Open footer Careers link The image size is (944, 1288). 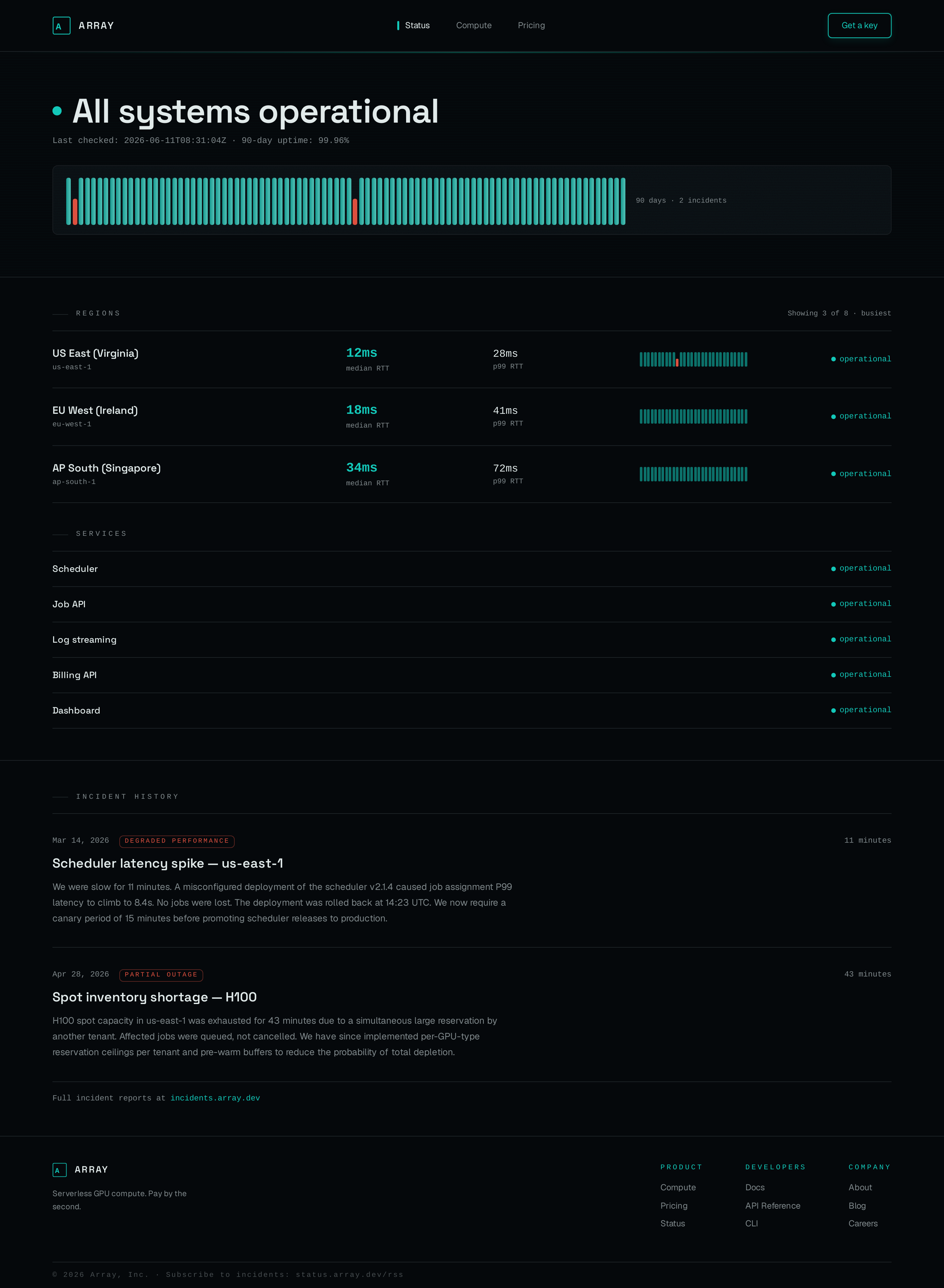point(863,1223)
